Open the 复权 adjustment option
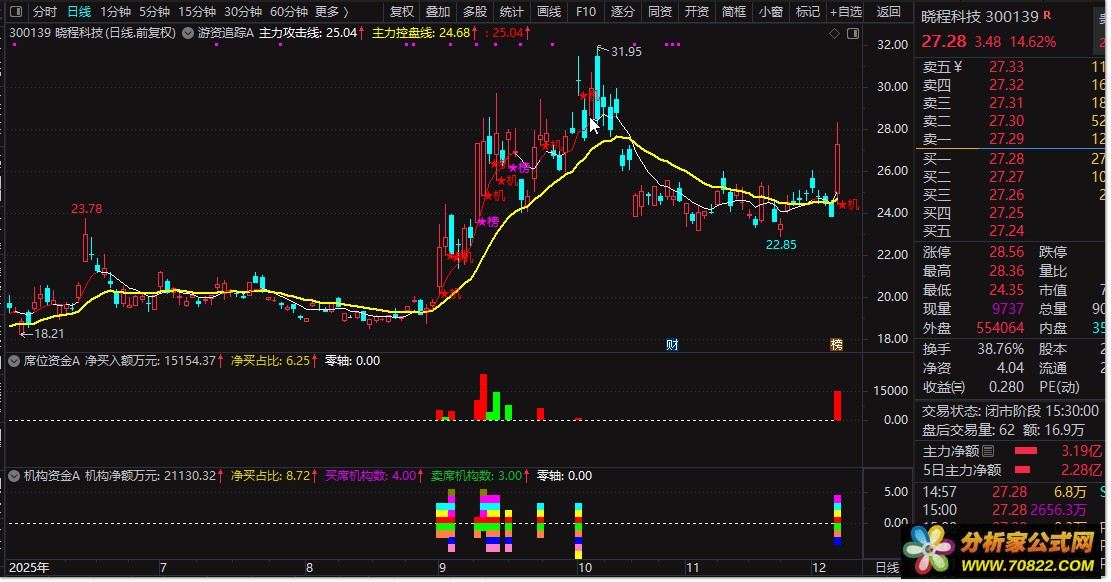The height and width of the screenshot is (582, 1111). tap(402, 11)
